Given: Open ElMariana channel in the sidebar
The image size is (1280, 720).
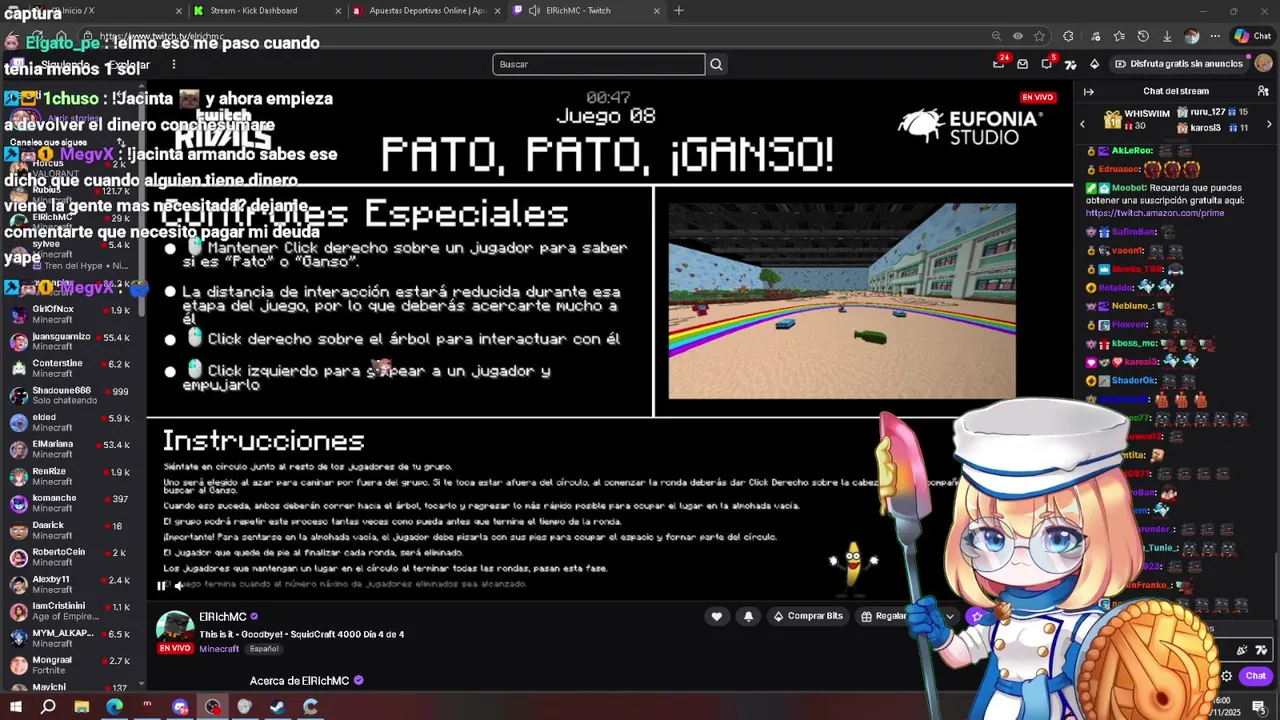Looking at the screenshot, I should (72, 449).
